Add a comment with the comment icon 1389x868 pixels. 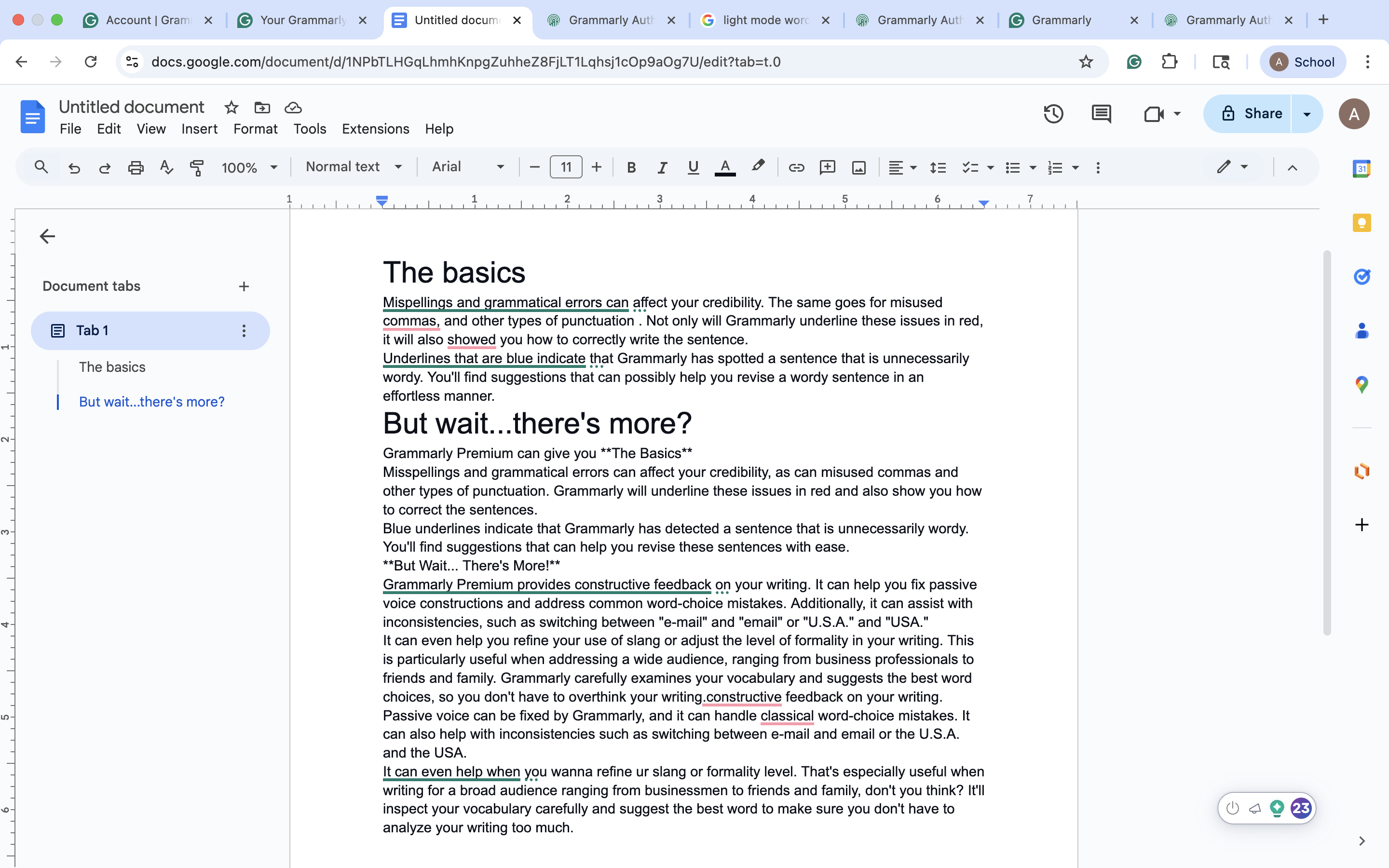(827, 167)
